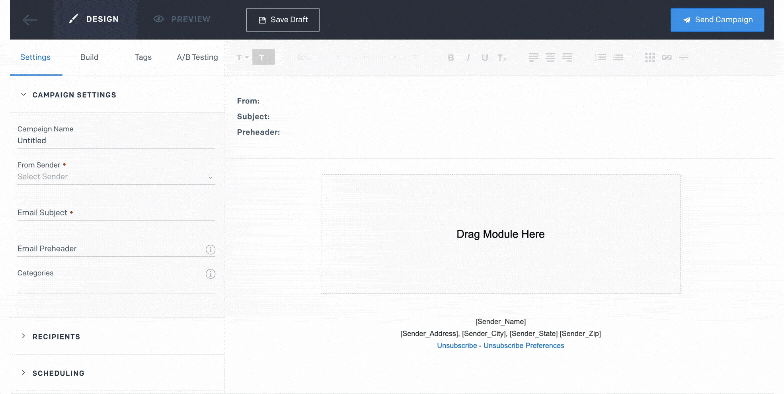This screenshot has width=784, height=394.
Task: Click the Unsubscribe link
Action: tap(456, 346)
